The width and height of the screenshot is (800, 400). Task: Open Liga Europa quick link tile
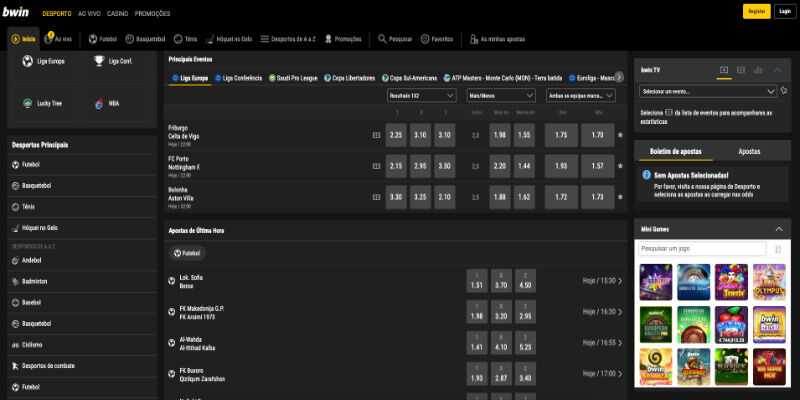click(44, 62)
